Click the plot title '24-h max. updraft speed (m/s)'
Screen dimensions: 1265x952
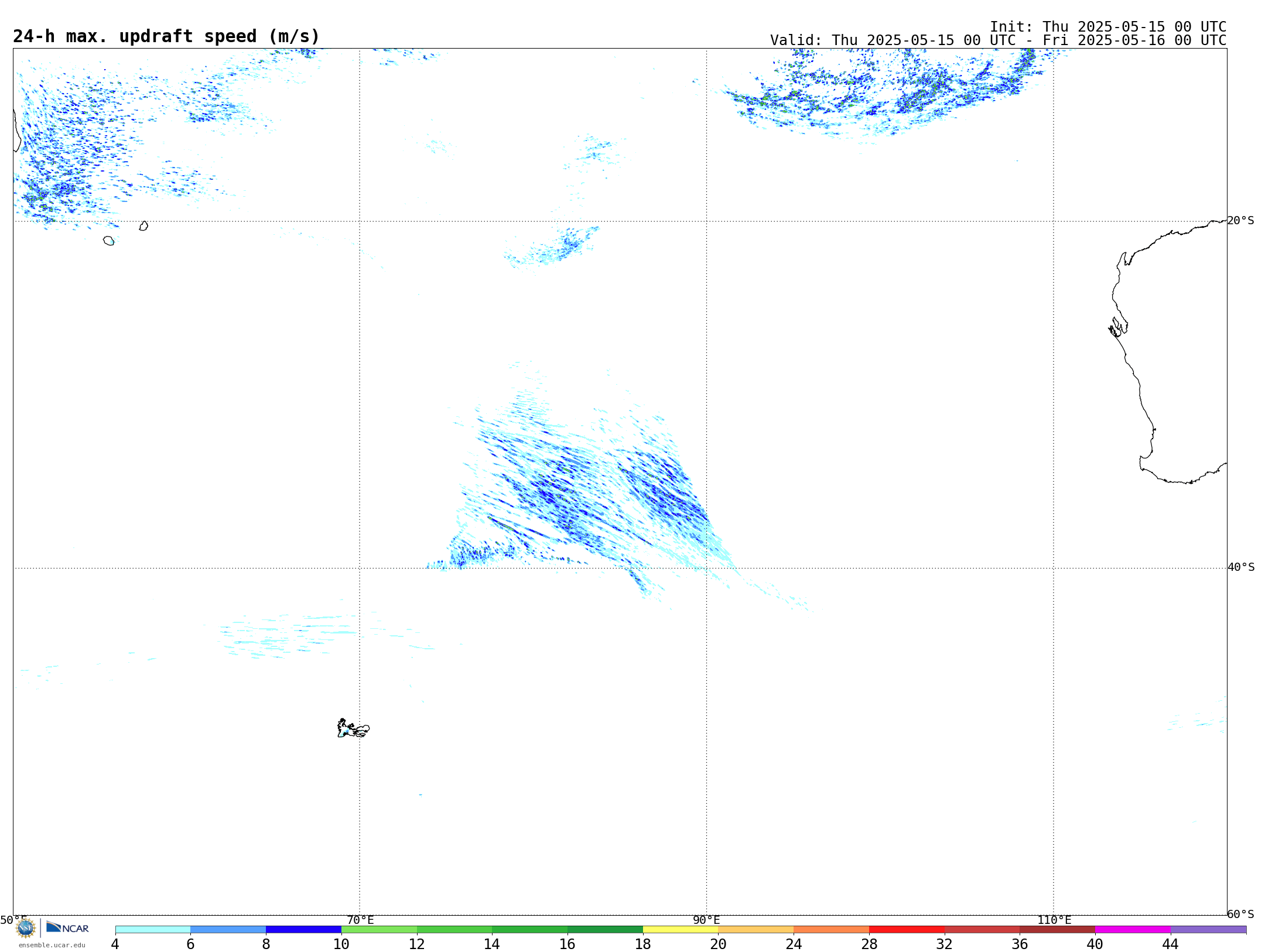pyautogui.click(x=166, y=36)
